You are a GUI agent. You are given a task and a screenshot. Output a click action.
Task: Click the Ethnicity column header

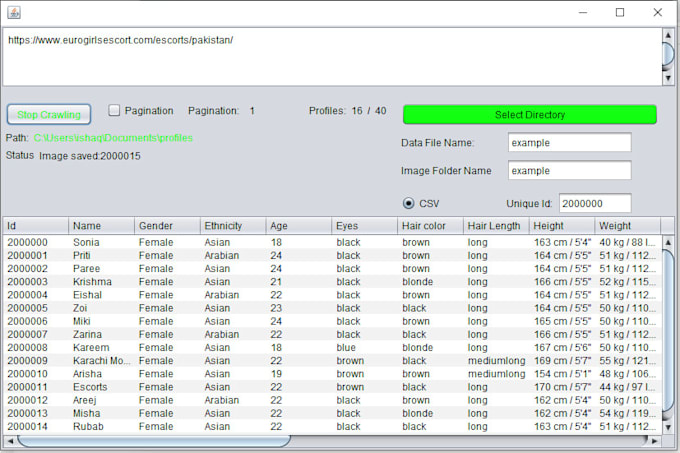(x=233, y=226)
